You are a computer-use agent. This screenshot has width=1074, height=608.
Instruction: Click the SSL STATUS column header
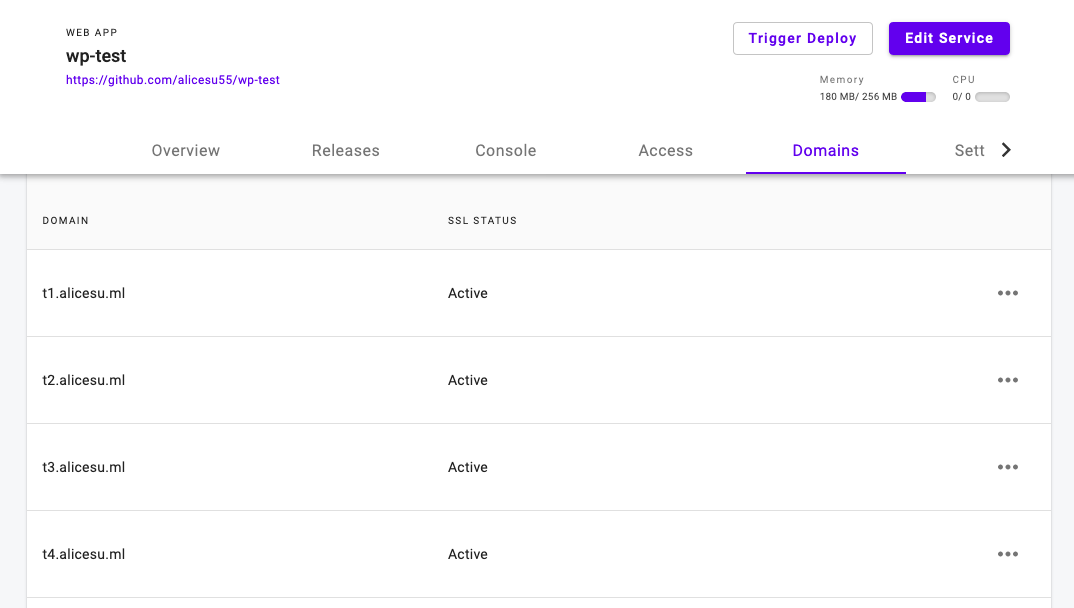(482, 220)
